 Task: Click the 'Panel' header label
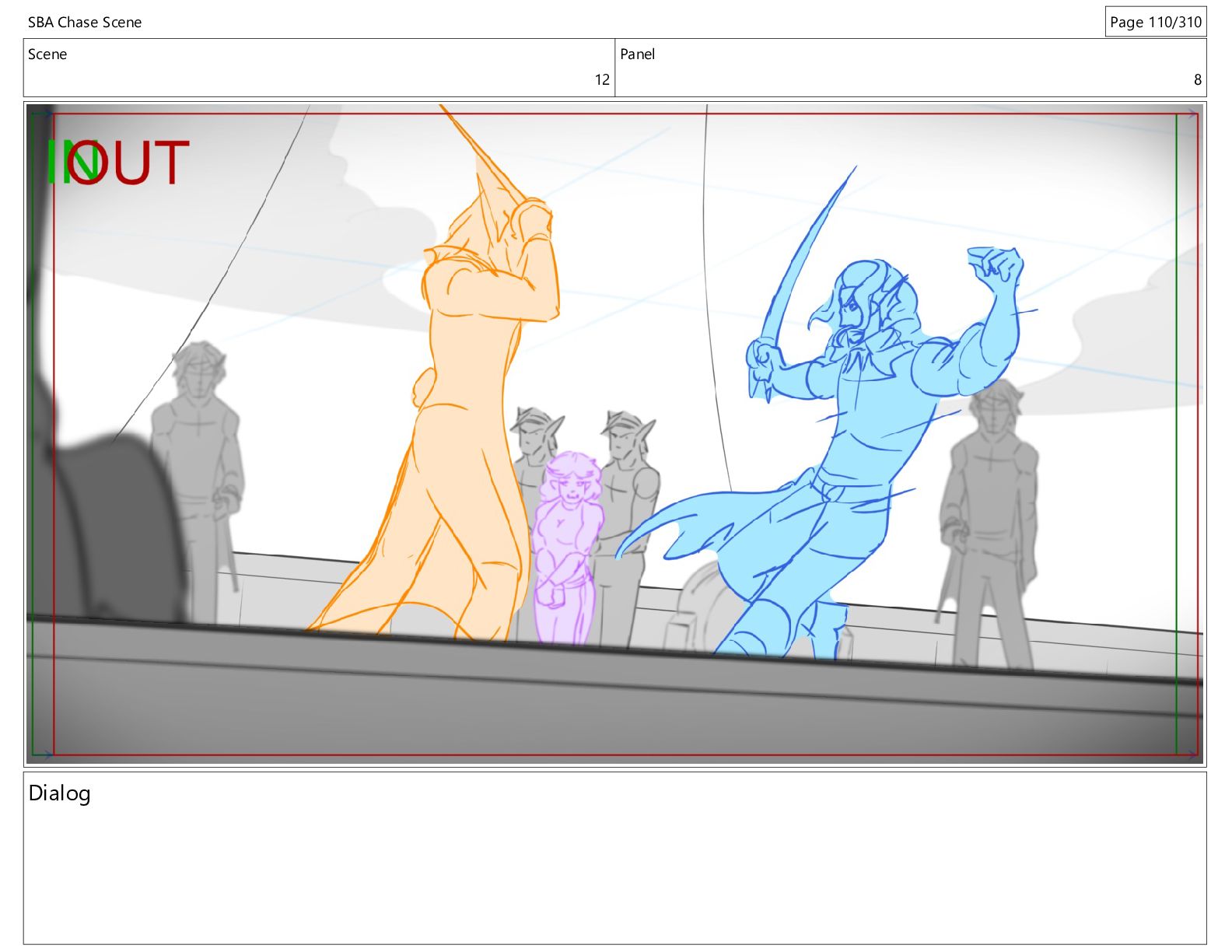(x=637, y=54)
